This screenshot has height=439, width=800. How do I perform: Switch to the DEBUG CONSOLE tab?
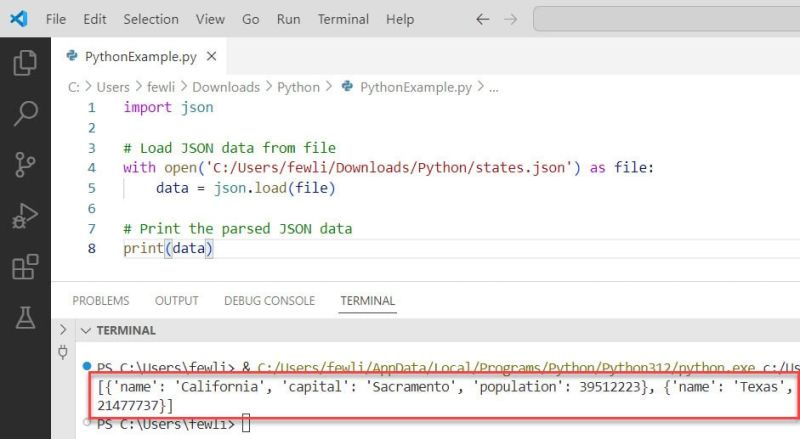click(269, 301)
